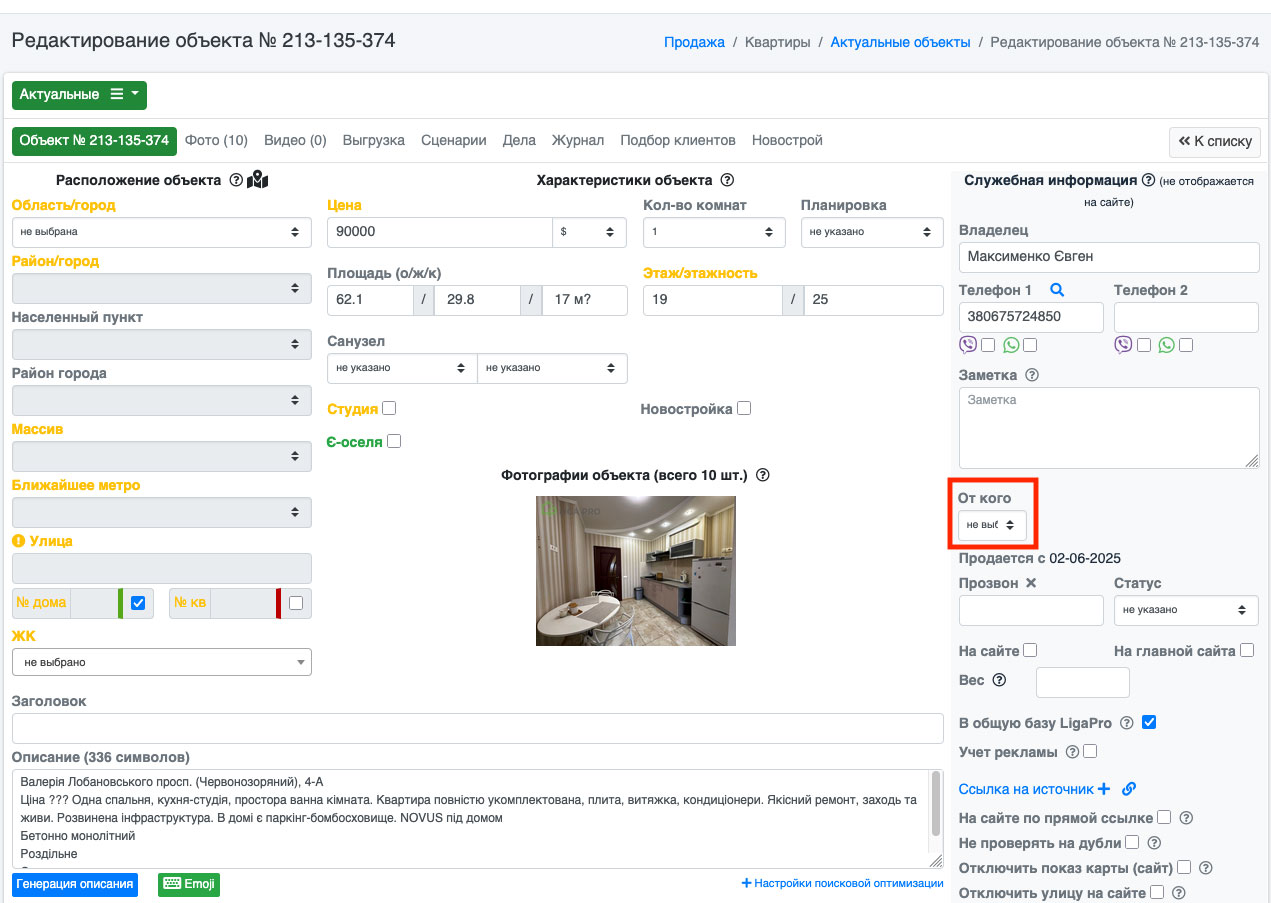Click the plus icon beside Ссылка на источник
This screenshot has height=903, width=1271.
[x=1104, y=789]
